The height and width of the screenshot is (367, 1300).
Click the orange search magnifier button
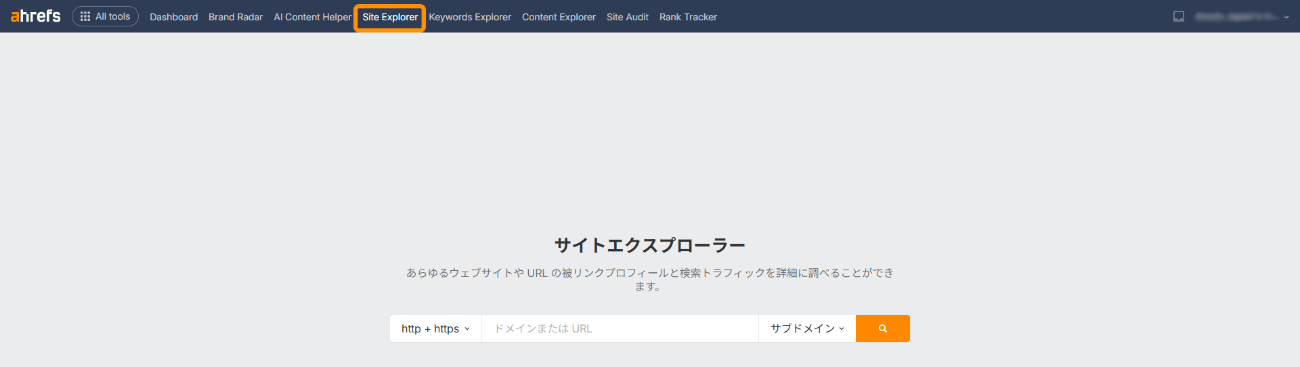[883, 328]
